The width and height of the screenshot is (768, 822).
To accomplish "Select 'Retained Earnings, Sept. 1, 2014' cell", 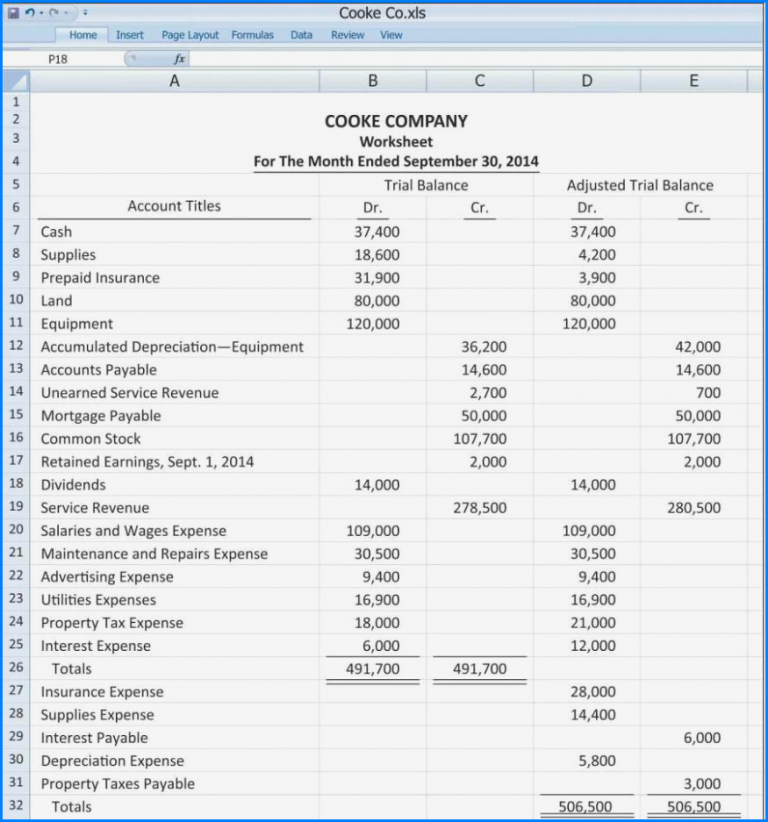I will pos(175,462).
